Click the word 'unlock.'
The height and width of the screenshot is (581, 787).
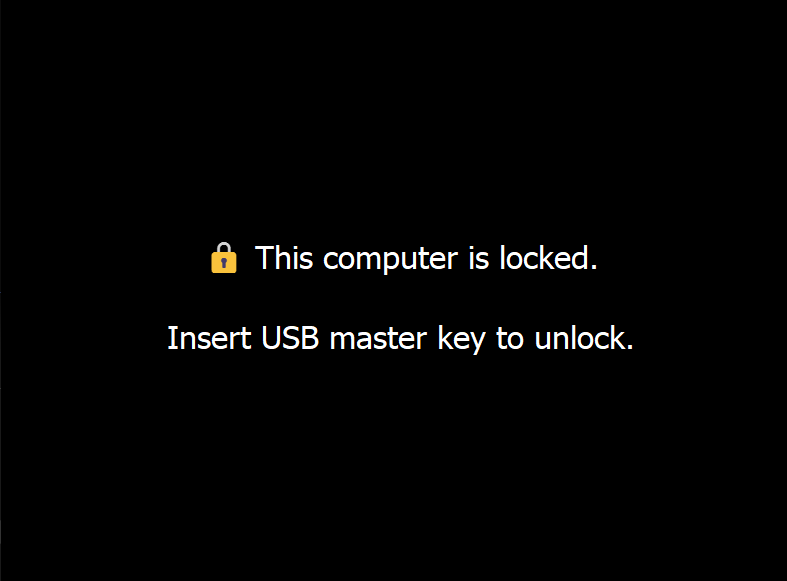tap(584, 338)
